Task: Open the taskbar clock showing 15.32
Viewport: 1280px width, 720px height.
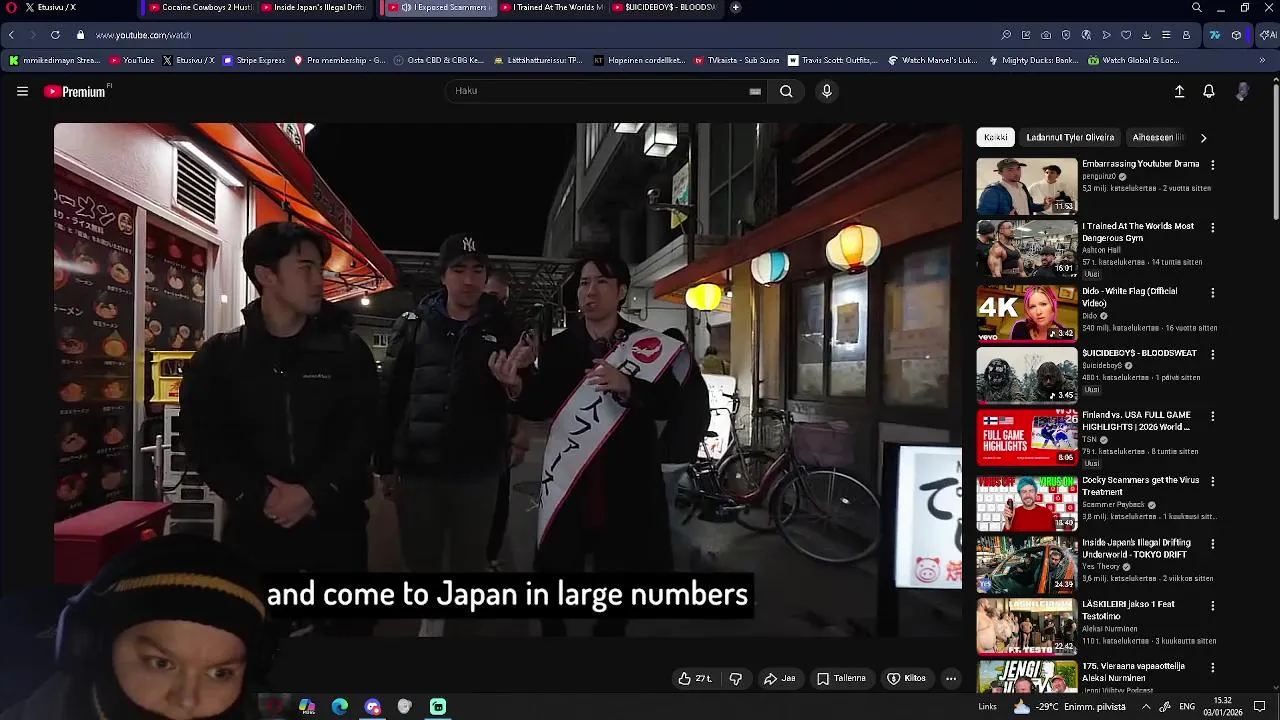Action: pyautogui.click(x=1223, y=707)
